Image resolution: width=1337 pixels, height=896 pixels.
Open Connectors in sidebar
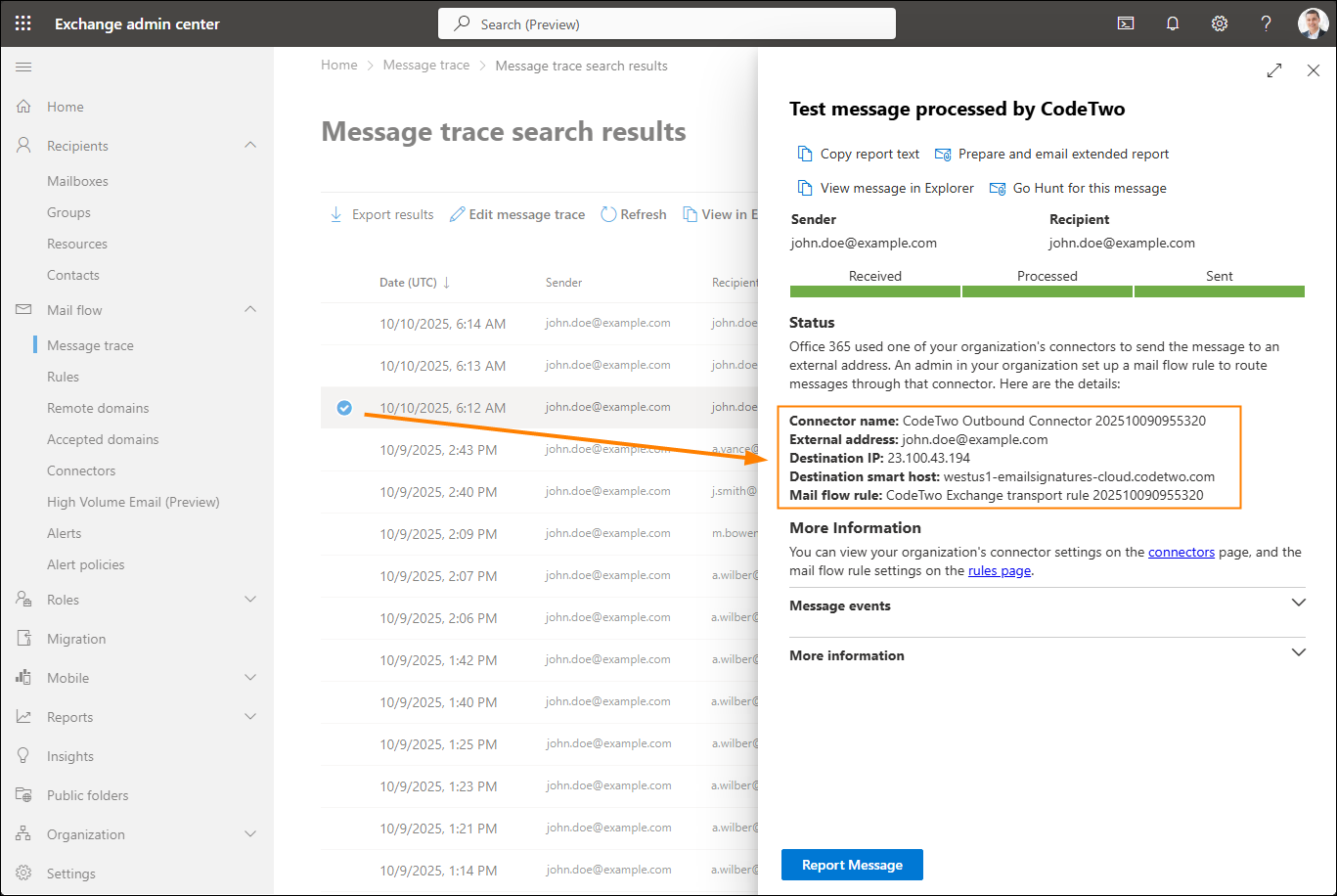[x=81, y=470]
